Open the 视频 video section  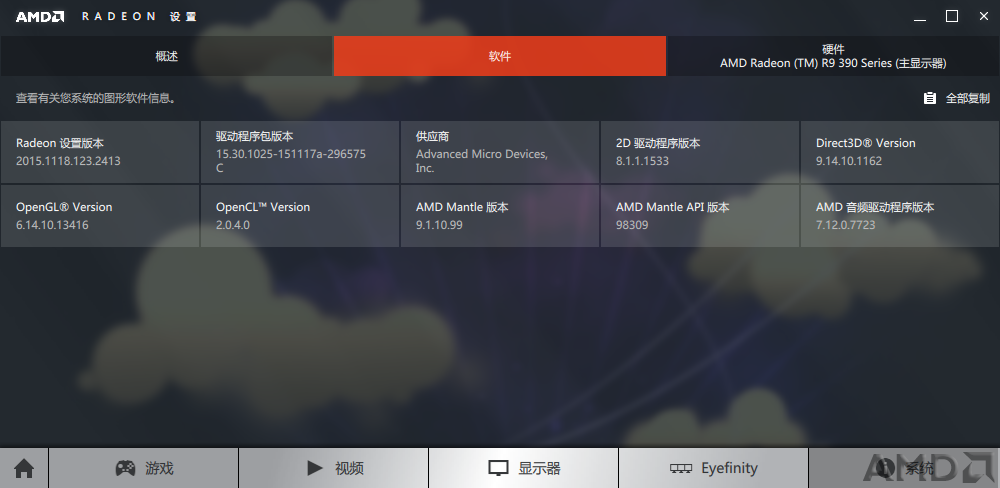334,468
